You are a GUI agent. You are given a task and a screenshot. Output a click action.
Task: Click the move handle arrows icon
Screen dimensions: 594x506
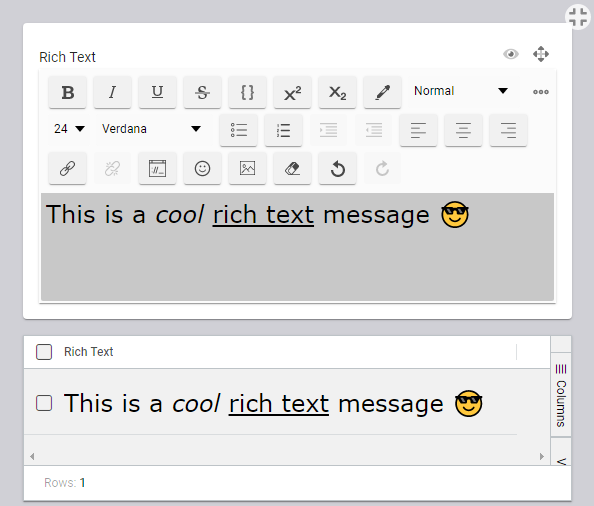pos(541,54)
